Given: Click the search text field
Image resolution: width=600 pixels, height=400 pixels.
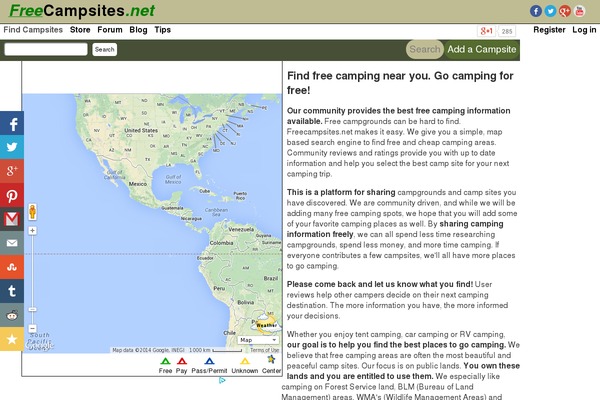Looking at the screenshot, I should click(46, 49).
